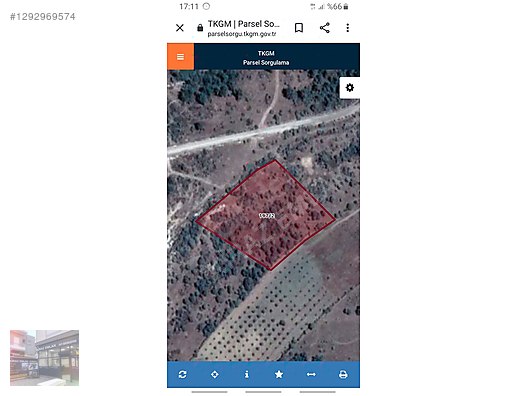The height and width of the screenshot is (396, 528).
Task: Tap the TKGM Parsel Sorgulama header title
Action: pyautogui.click(x=266, y=58)
